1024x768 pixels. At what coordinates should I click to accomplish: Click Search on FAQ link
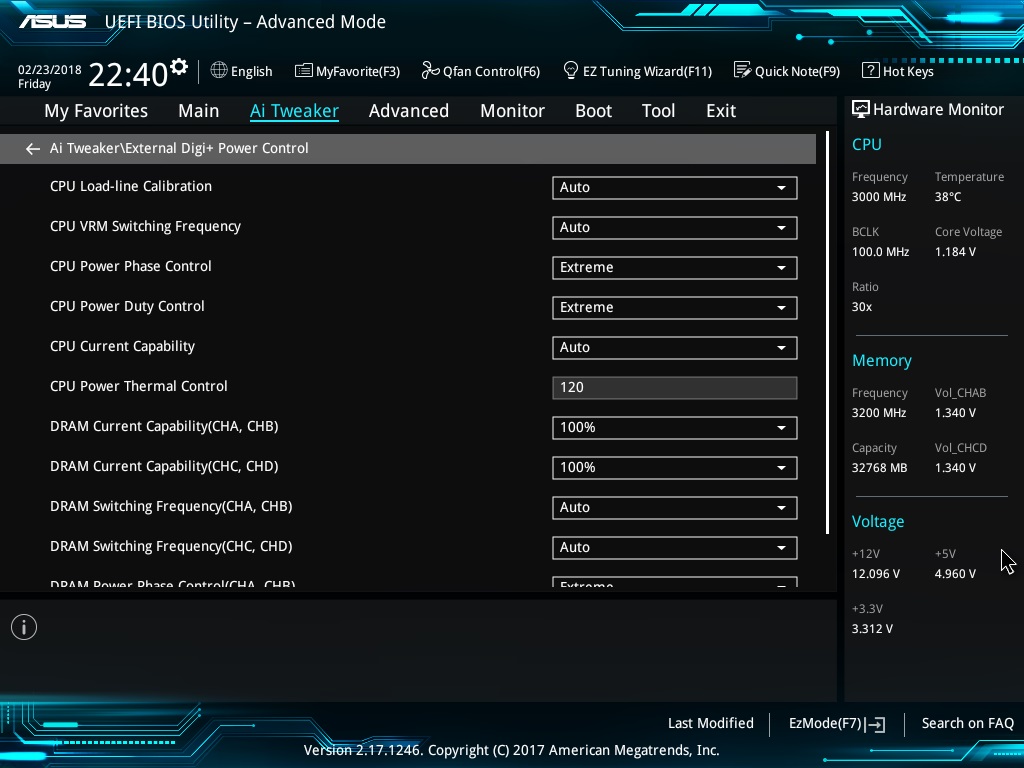(967, 724)
